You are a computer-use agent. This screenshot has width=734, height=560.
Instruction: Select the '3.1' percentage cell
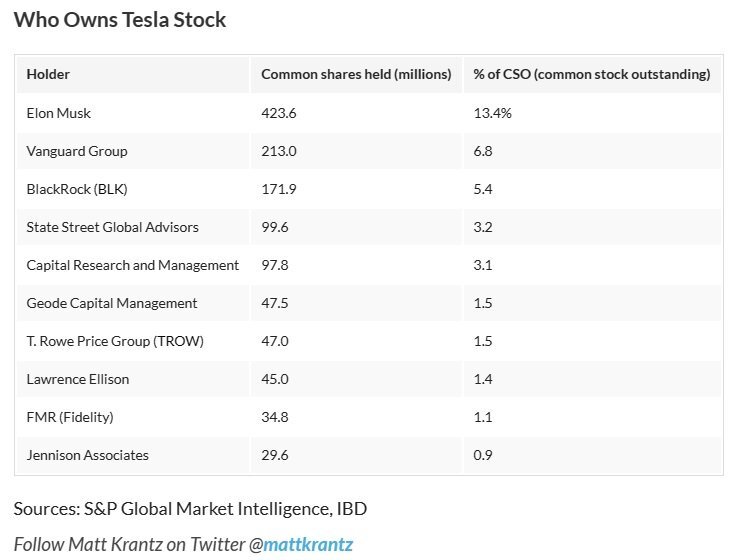[x=592, y=265]
